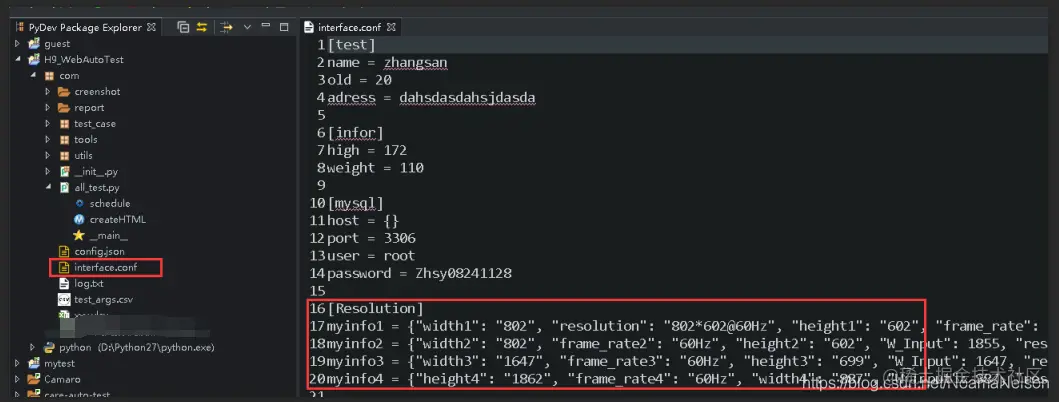Click the [Resolution] section header

click(x=376, y=309)
